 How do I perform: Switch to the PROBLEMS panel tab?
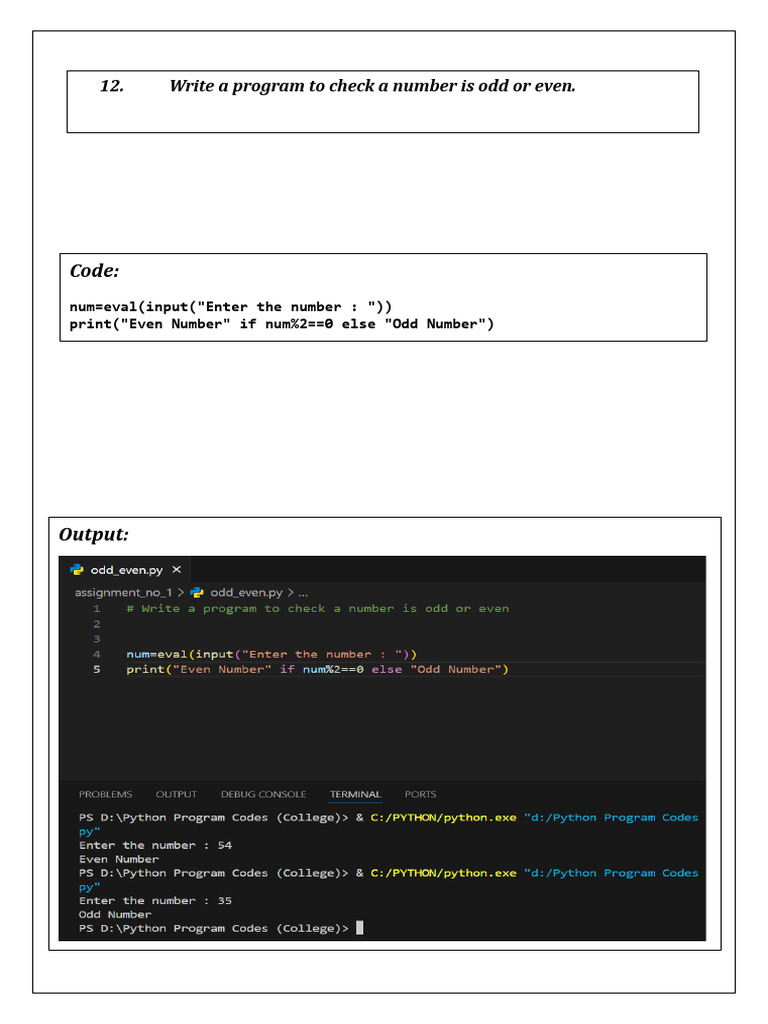(105, 795)
